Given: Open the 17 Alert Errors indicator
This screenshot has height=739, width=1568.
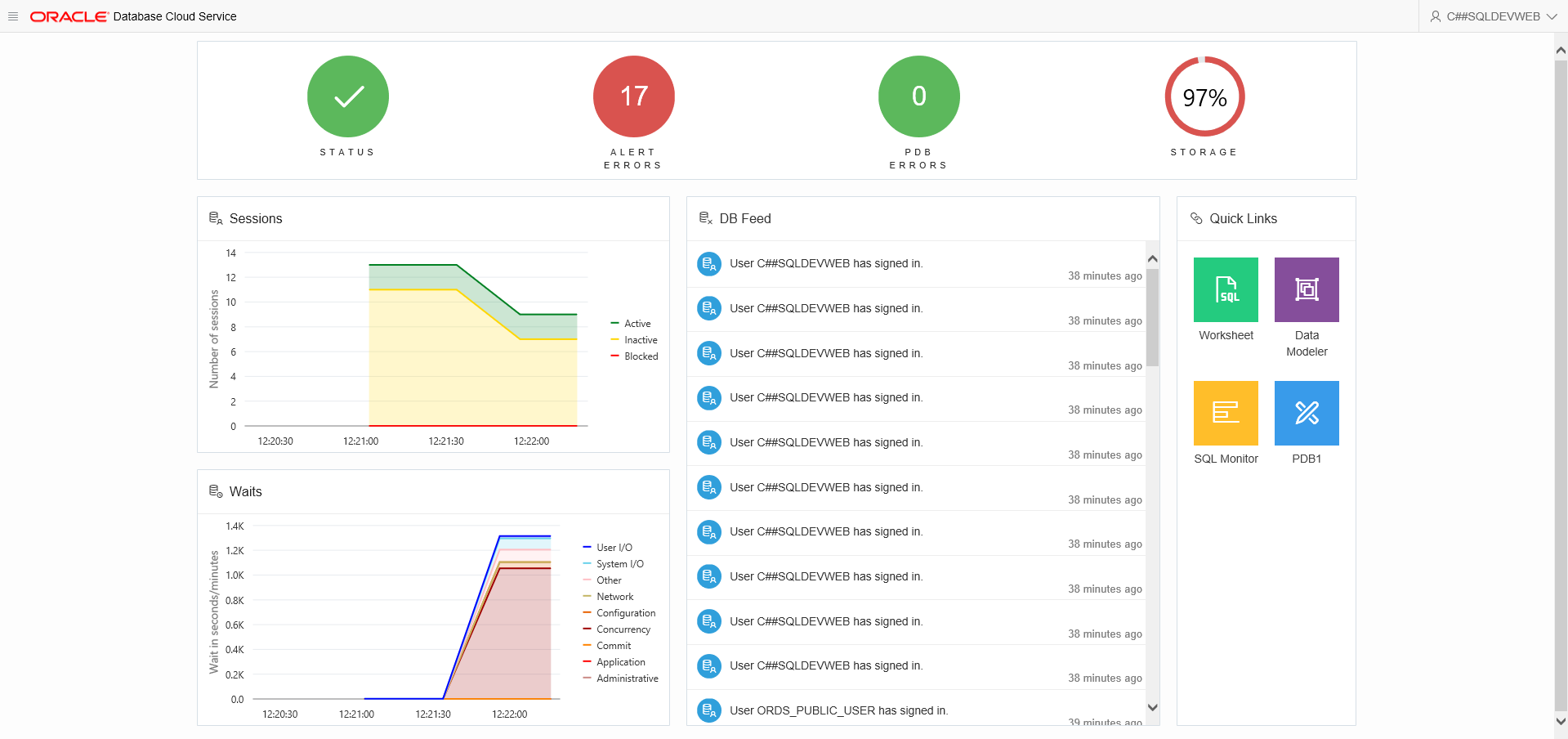Looking at the screenshot, I should coord(634,96).
